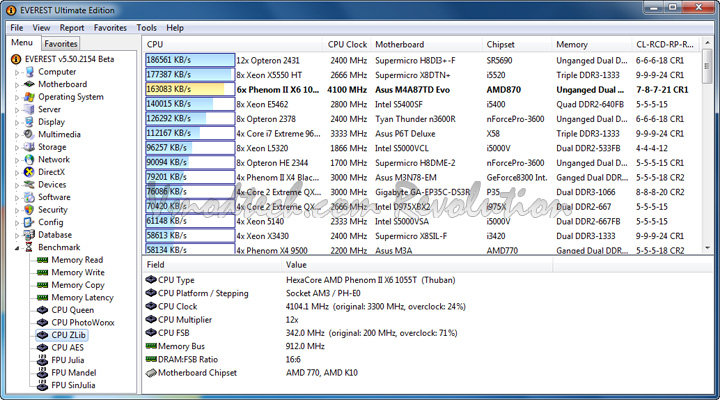This screenshot has height=400, width=720.
Task: Open the Report menu
Action: [72, 28]
